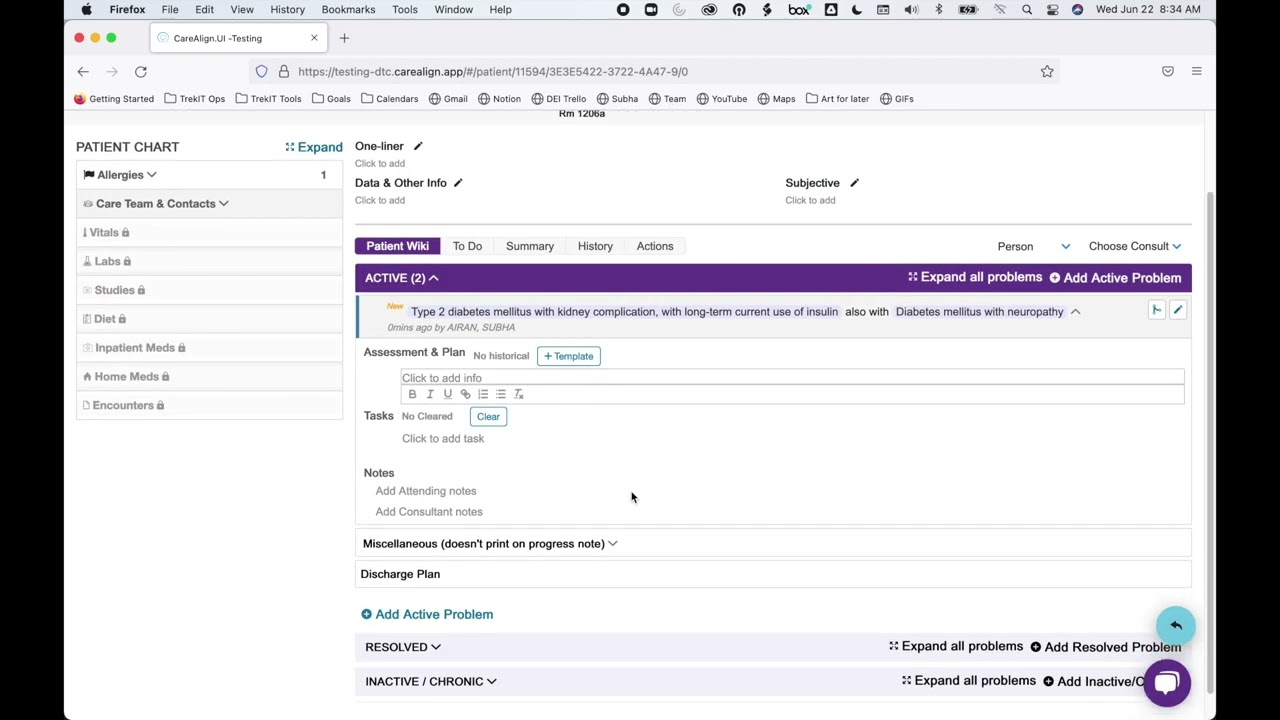Expand all problems in ACTIVE header
Screen dimensions: 1280x720
pyautogui.click(x=975, y=277)
